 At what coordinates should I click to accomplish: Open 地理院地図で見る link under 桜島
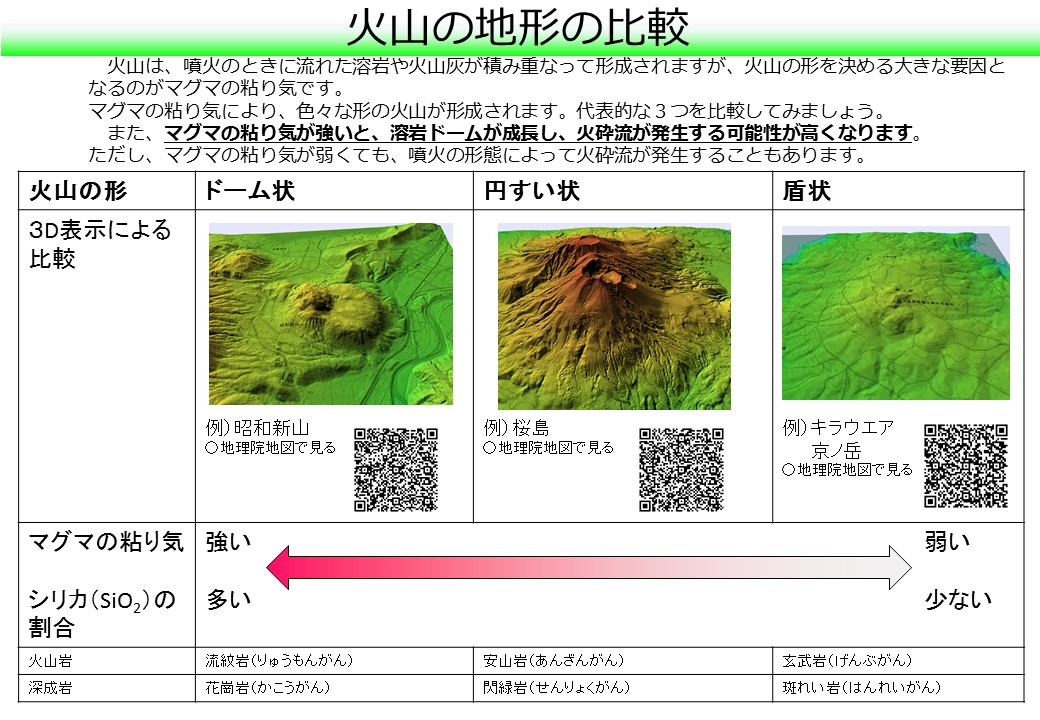549,448
